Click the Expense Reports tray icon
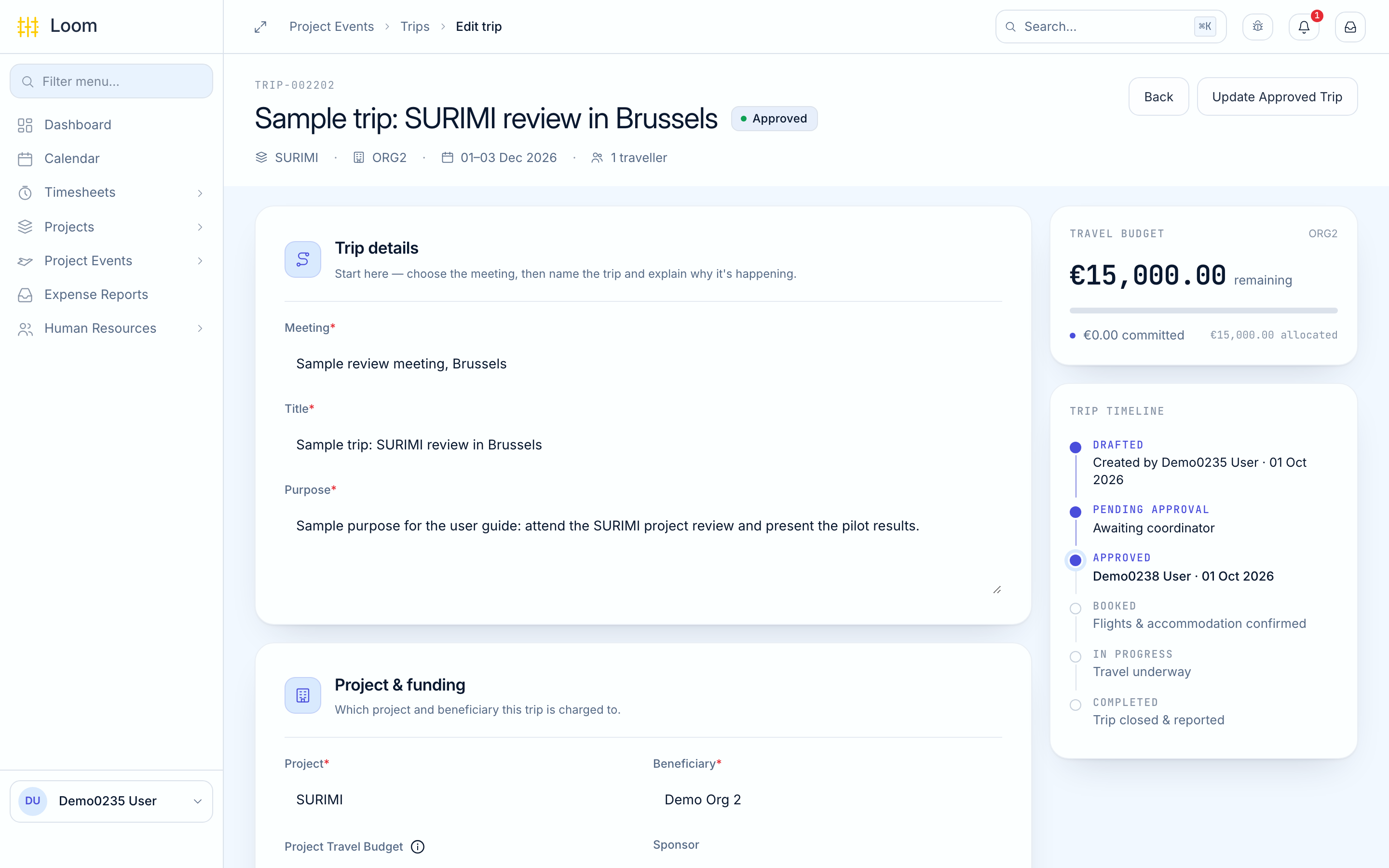 point(25,295)
